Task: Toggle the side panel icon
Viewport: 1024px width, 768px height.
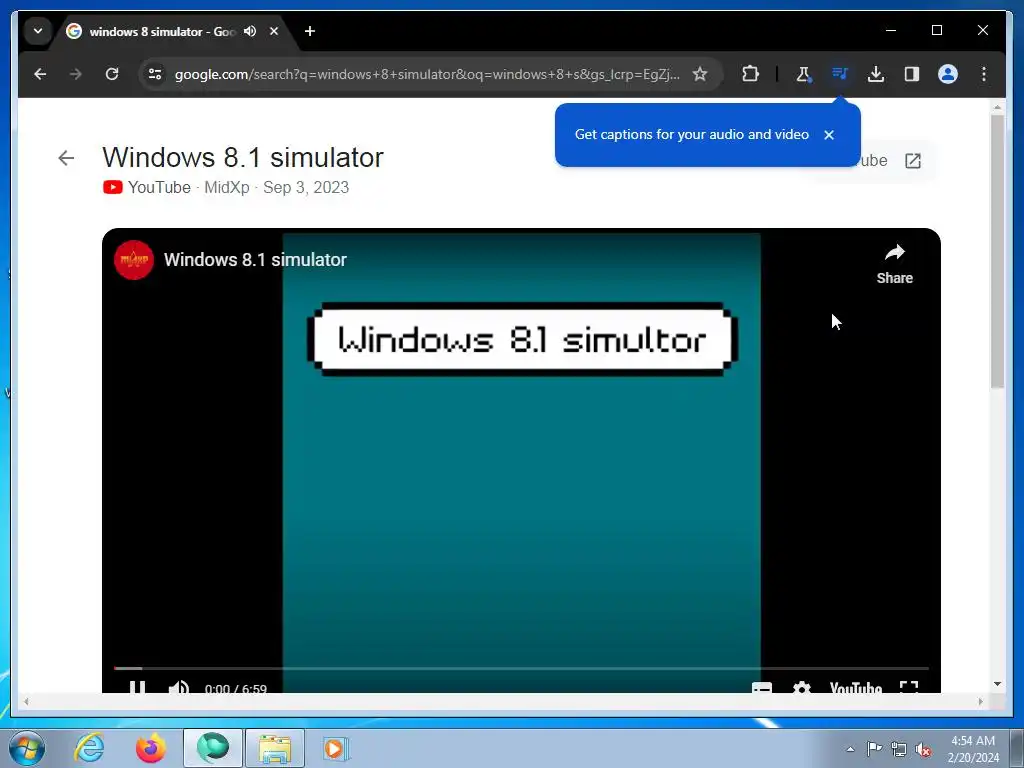Action: [x=912, y=74]
